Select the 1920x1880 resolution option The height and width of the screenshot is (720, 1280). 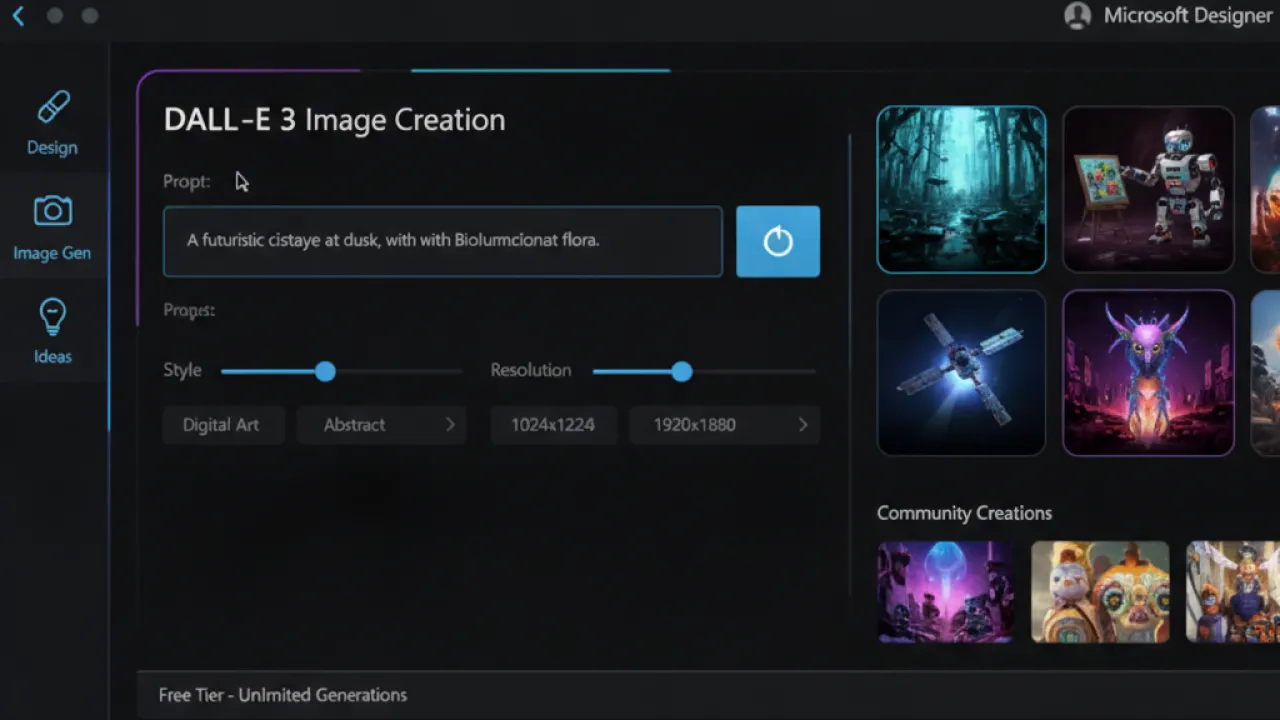[695, 425]
